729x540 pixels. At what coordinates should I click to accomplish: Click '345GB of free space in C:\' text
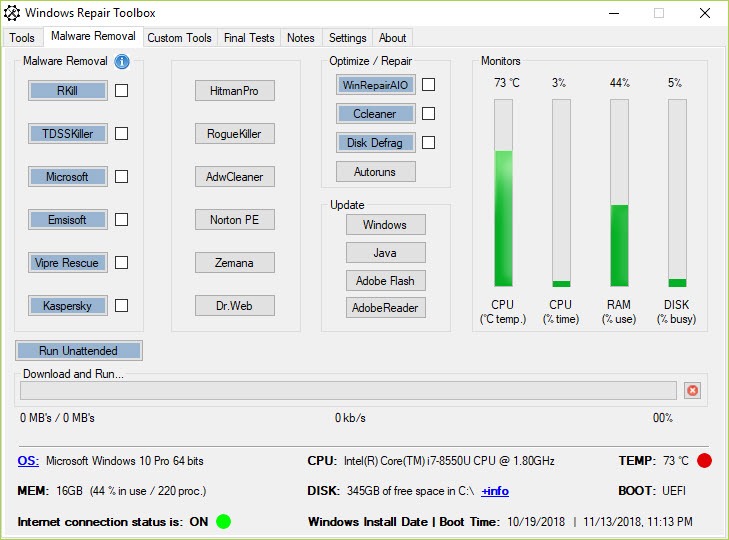[411, 491]
